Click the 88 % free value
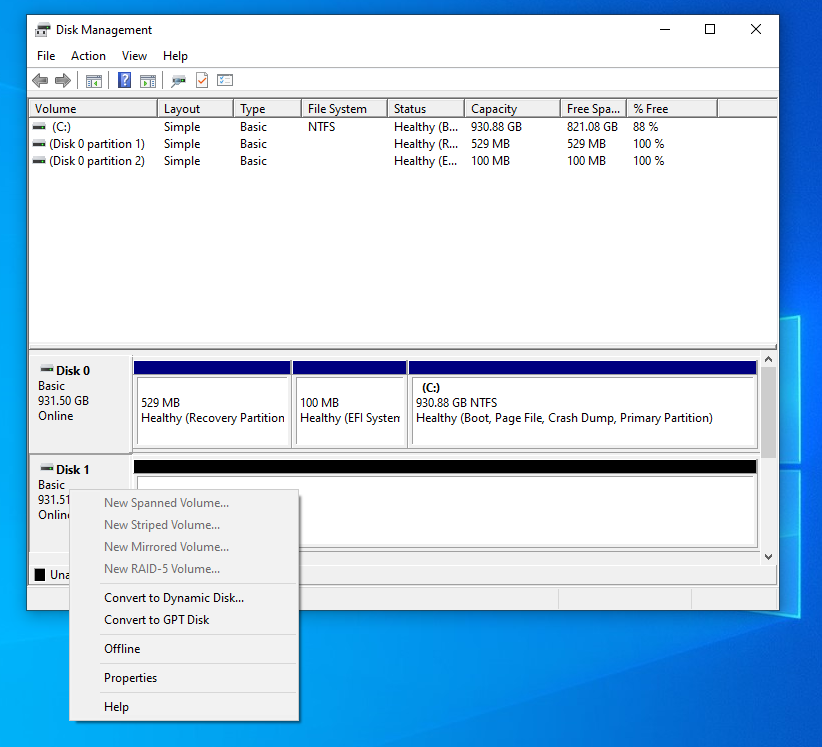The width and height of the screenshot is (822, 747). 645,127
